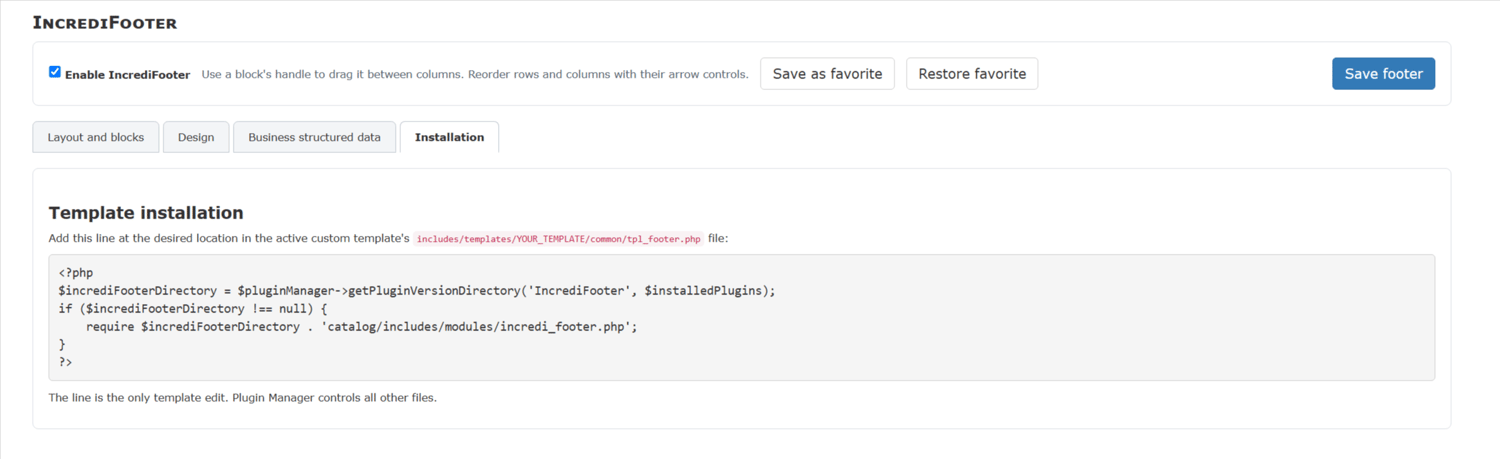The height and width of the screenshot is (459, 1500).
Task: Click the '?>' closing PHP tag line
Action: (66, 362)
